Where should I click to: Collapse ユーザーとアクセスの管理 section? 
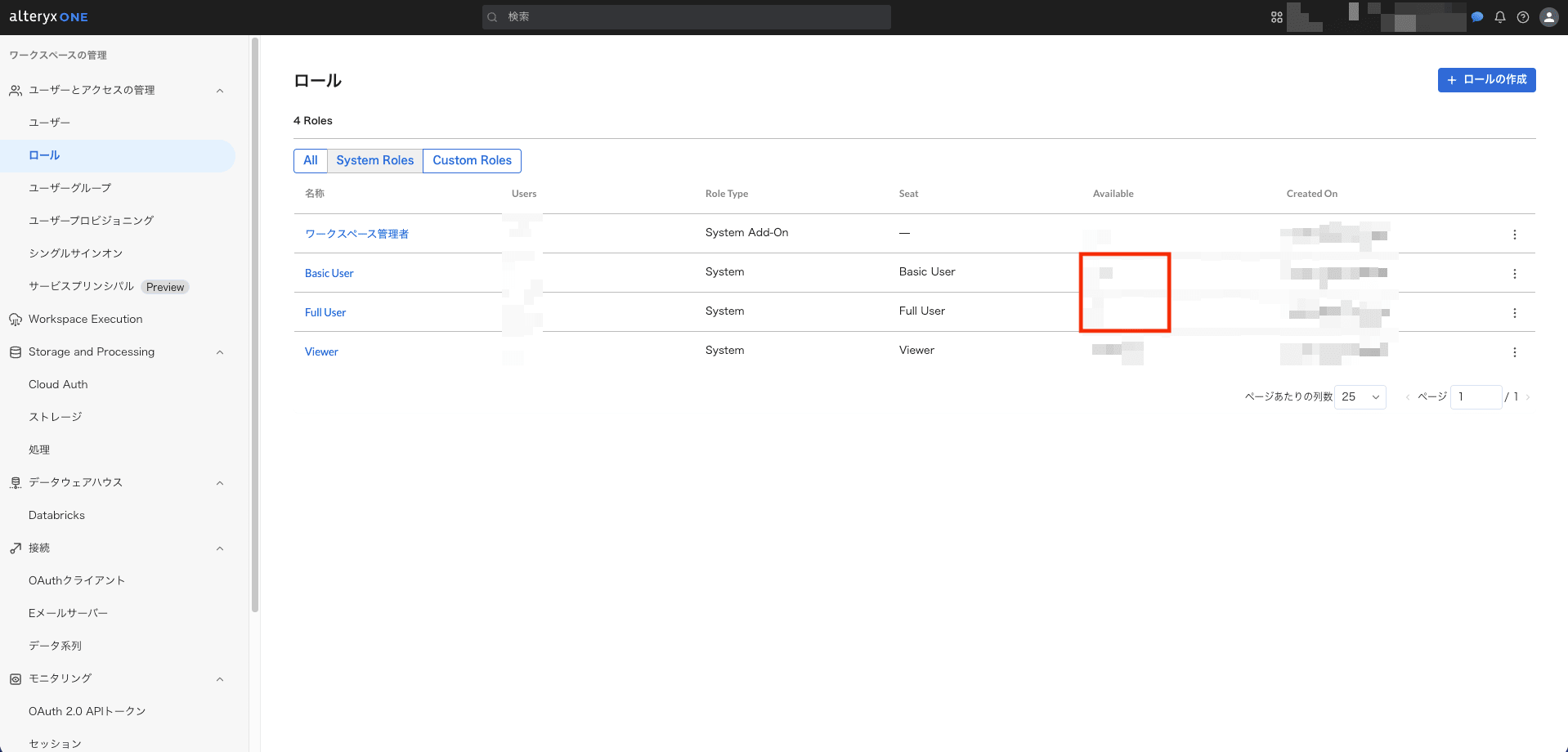click(x=220, y=91)
